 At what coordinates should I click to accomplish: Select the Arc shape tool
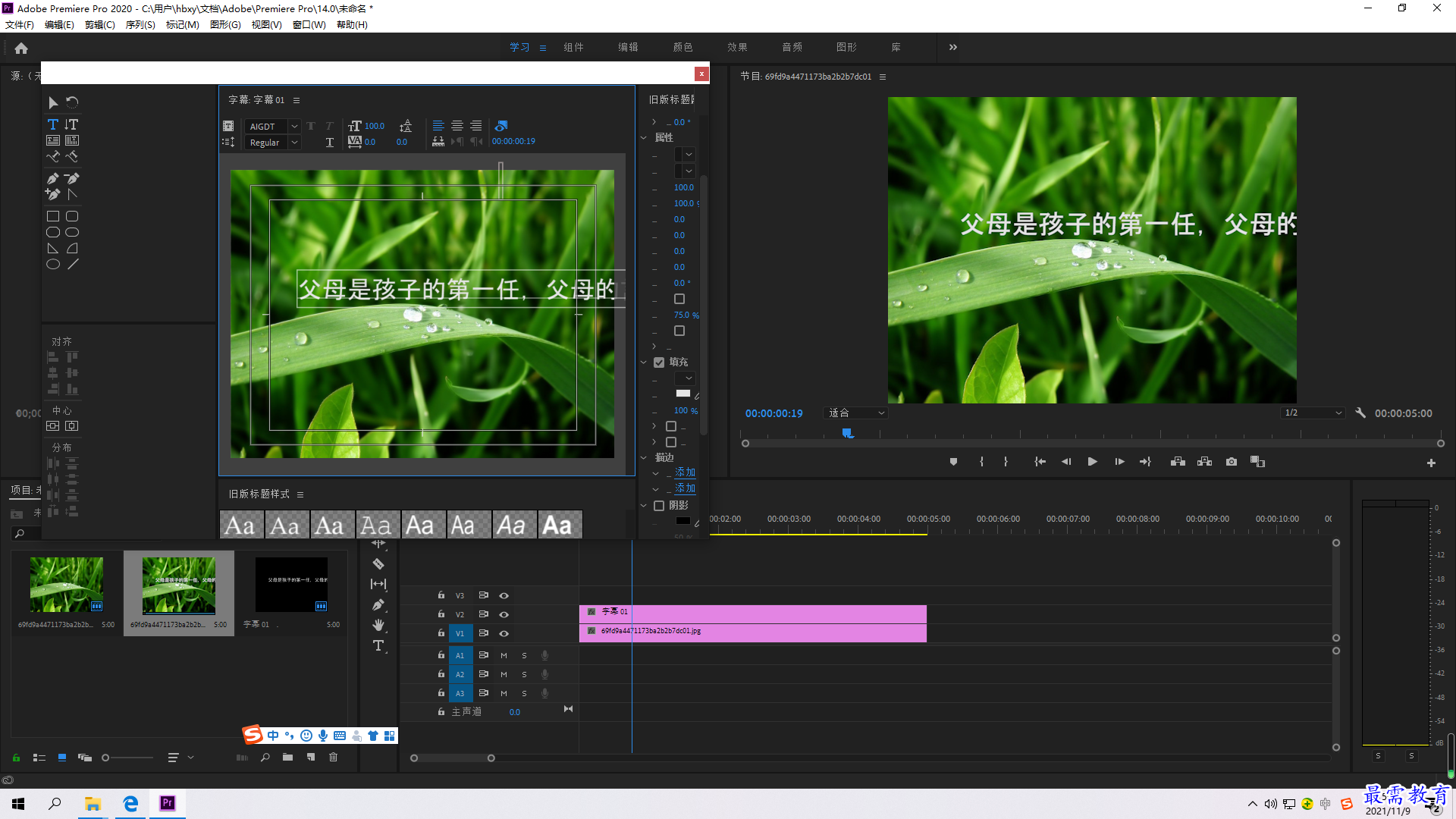click(x=72, y=249)
